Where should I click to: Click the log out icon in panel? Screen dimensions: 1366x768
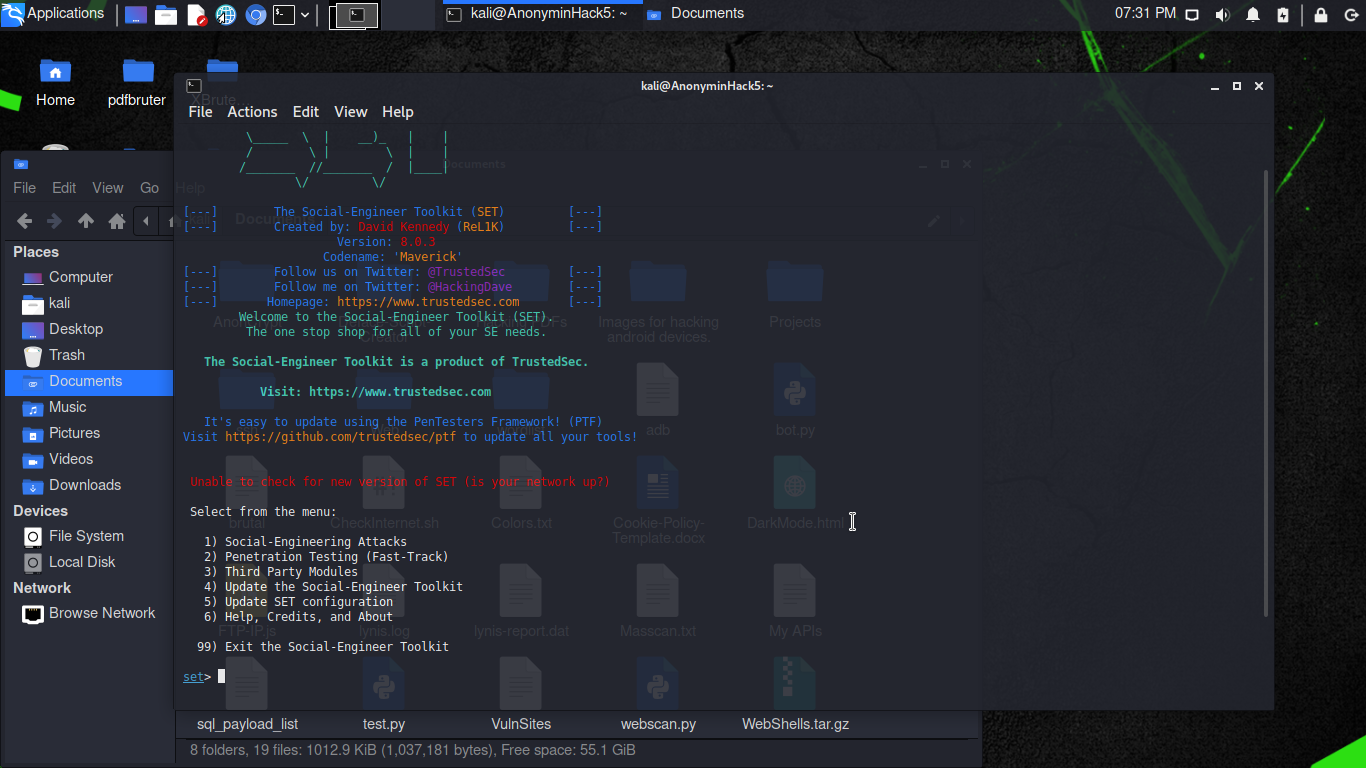(1349, 15)
